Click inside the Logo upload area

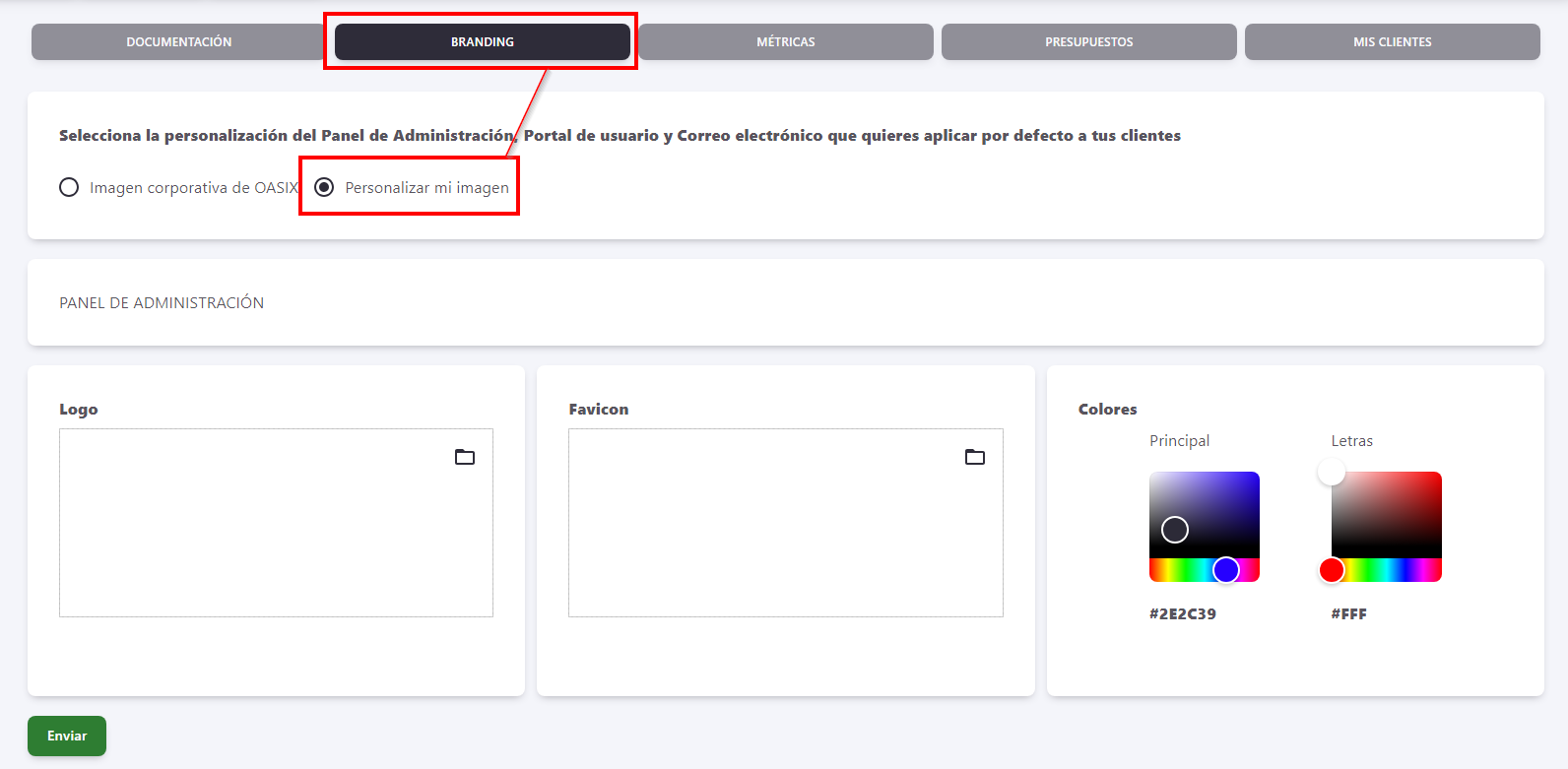click(x=276, y=532)
